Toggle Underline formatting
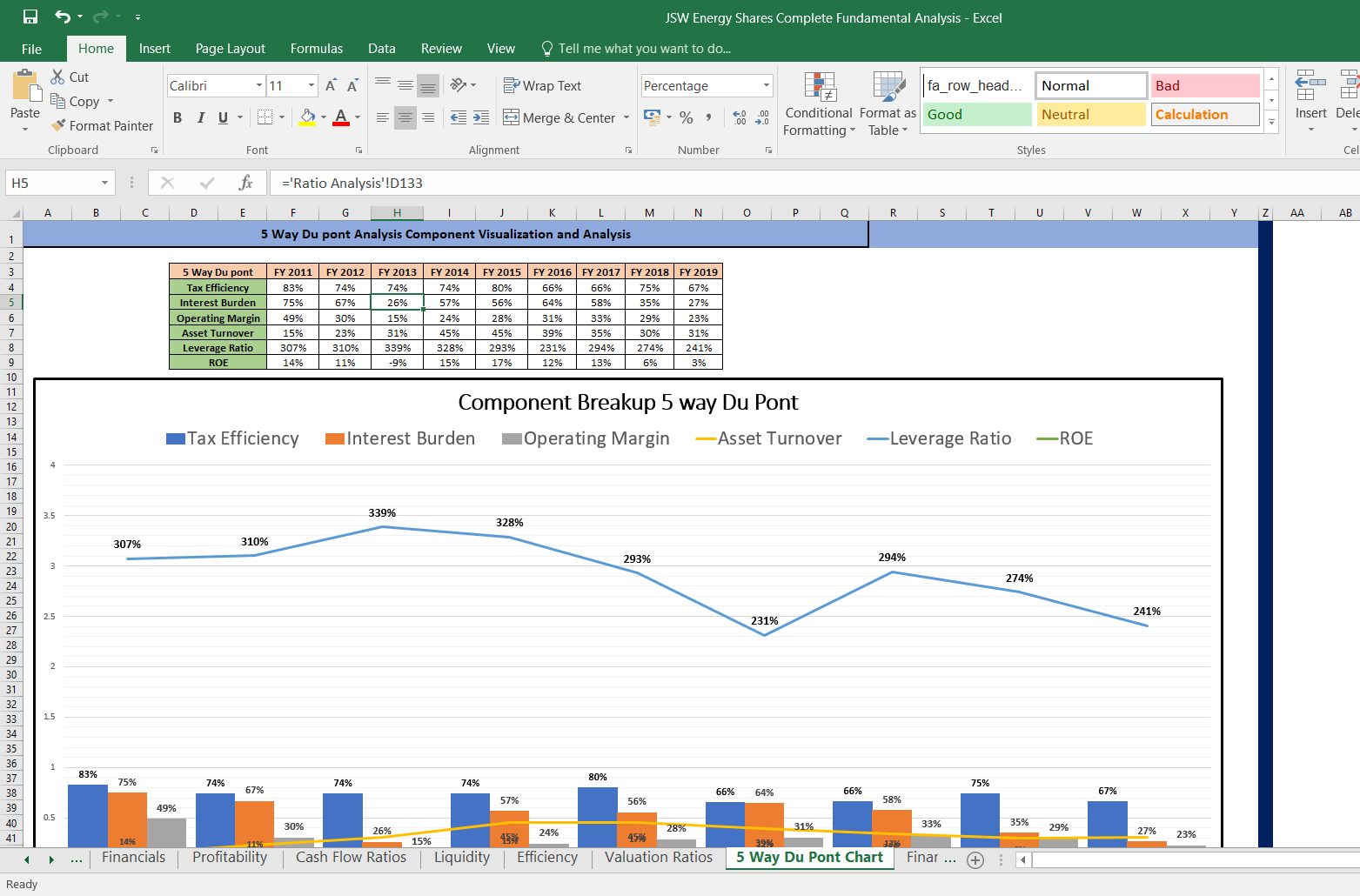1360x896 pixels. pos(224,117)
